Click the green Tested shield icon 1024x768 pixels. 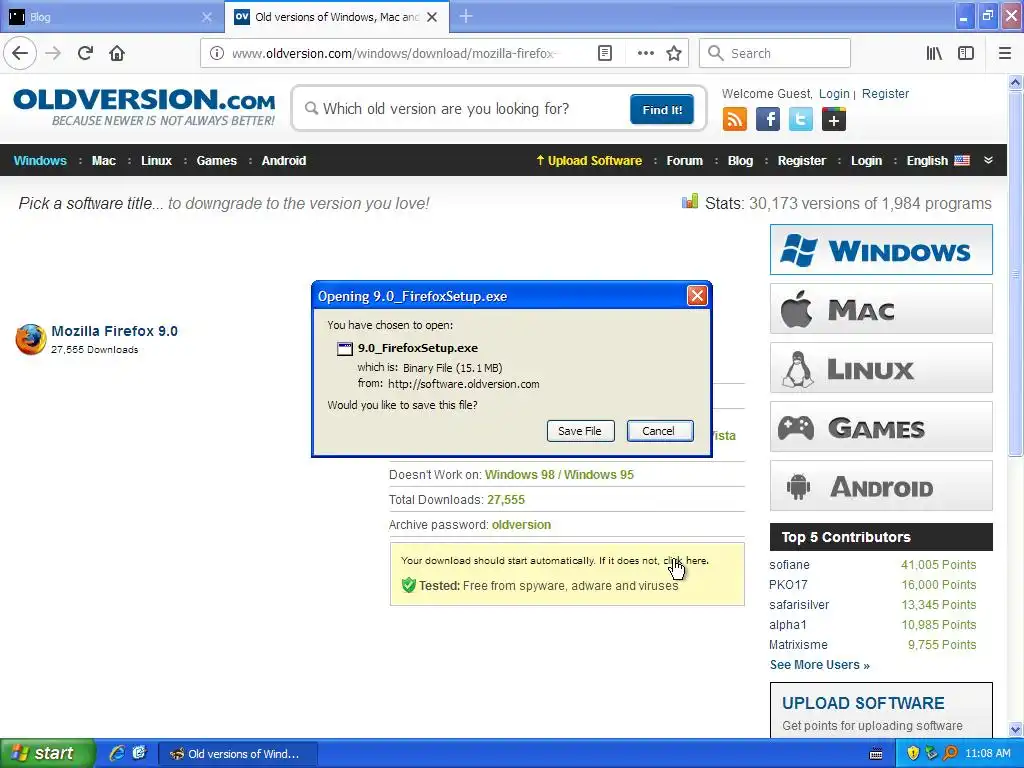pos(408,585)
